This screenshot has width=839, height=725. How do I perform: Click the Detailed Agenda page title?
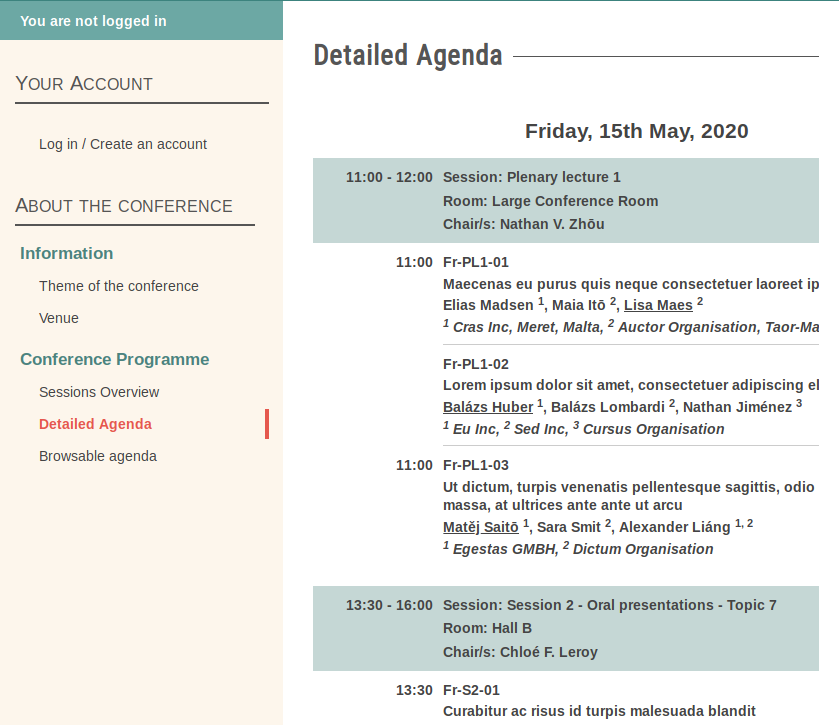[x=408, y=55]
